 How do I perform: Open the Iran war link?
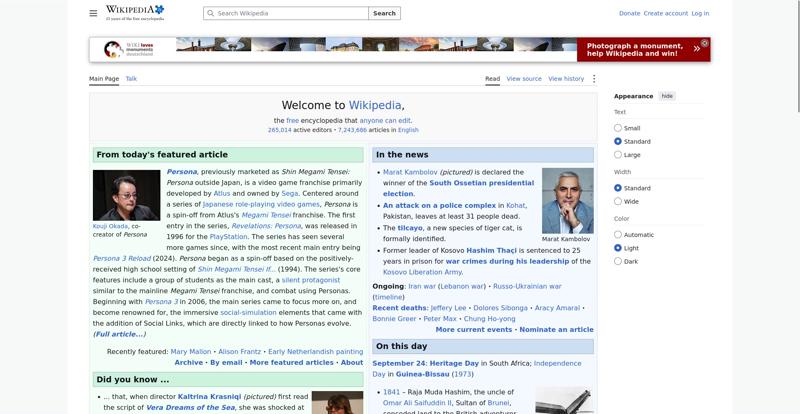(422, 286)
